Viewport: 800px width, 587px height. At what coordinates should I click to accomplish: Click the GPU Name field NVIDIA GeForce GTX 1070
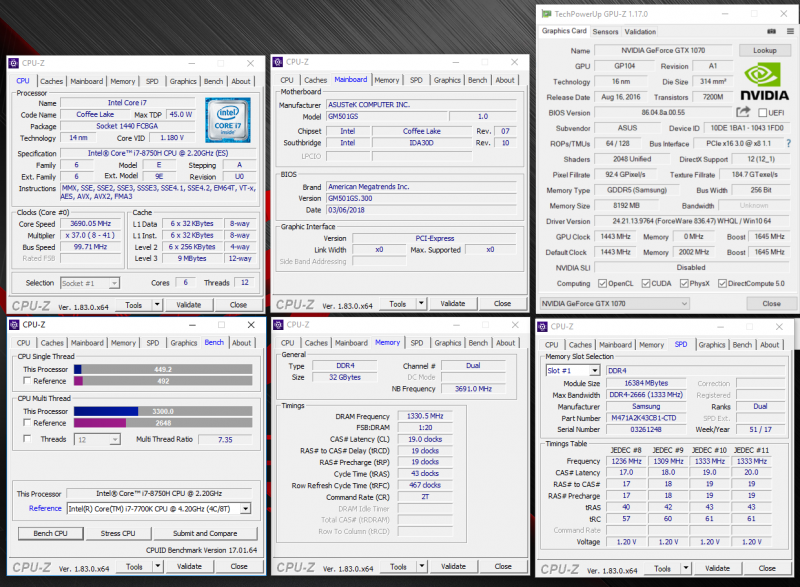663,50
